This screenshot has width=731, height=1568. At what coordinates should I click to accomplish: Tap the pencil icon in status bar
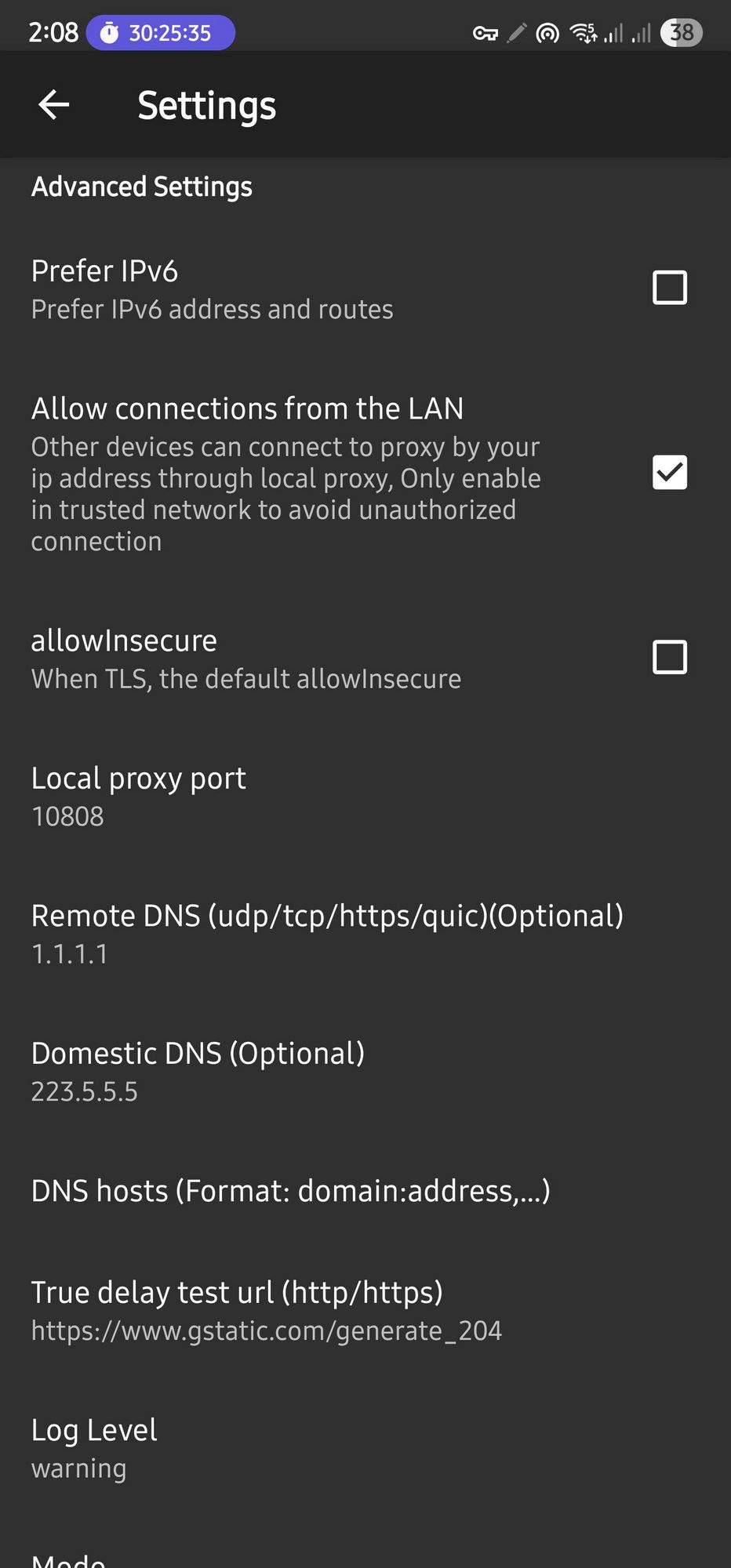pos(516,33)
